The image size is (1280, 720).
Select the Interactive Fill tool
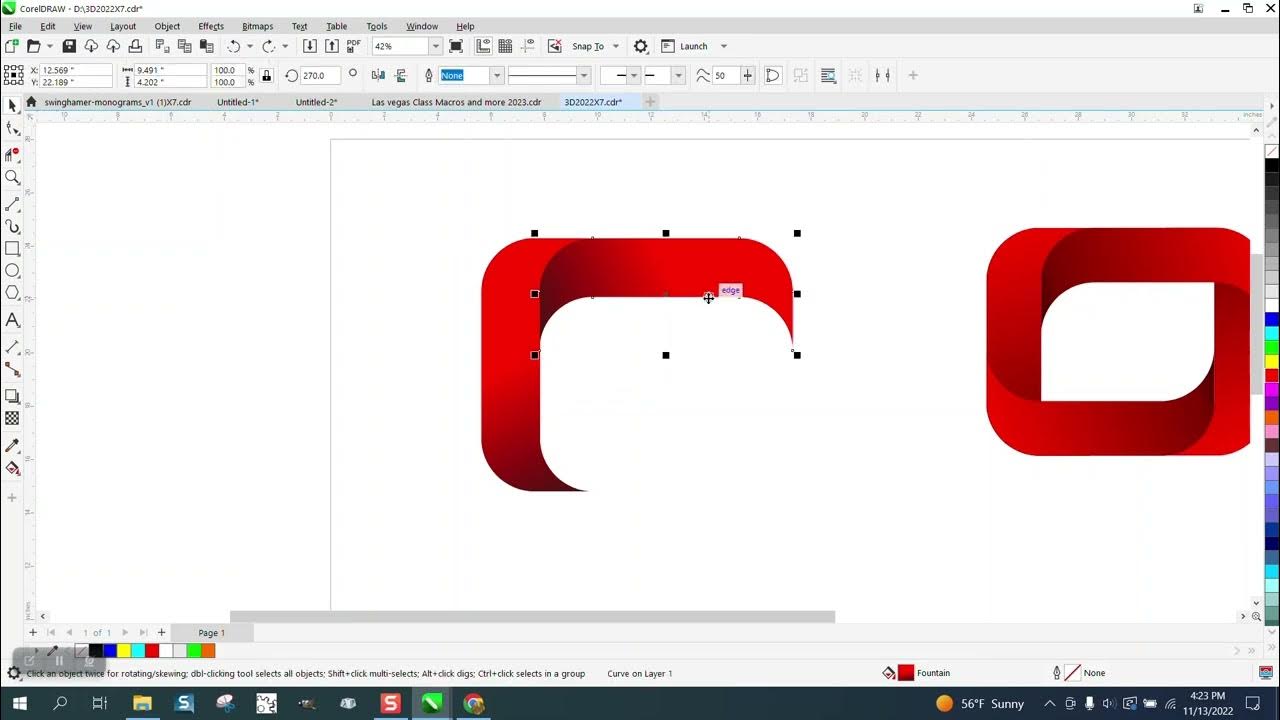12,467
